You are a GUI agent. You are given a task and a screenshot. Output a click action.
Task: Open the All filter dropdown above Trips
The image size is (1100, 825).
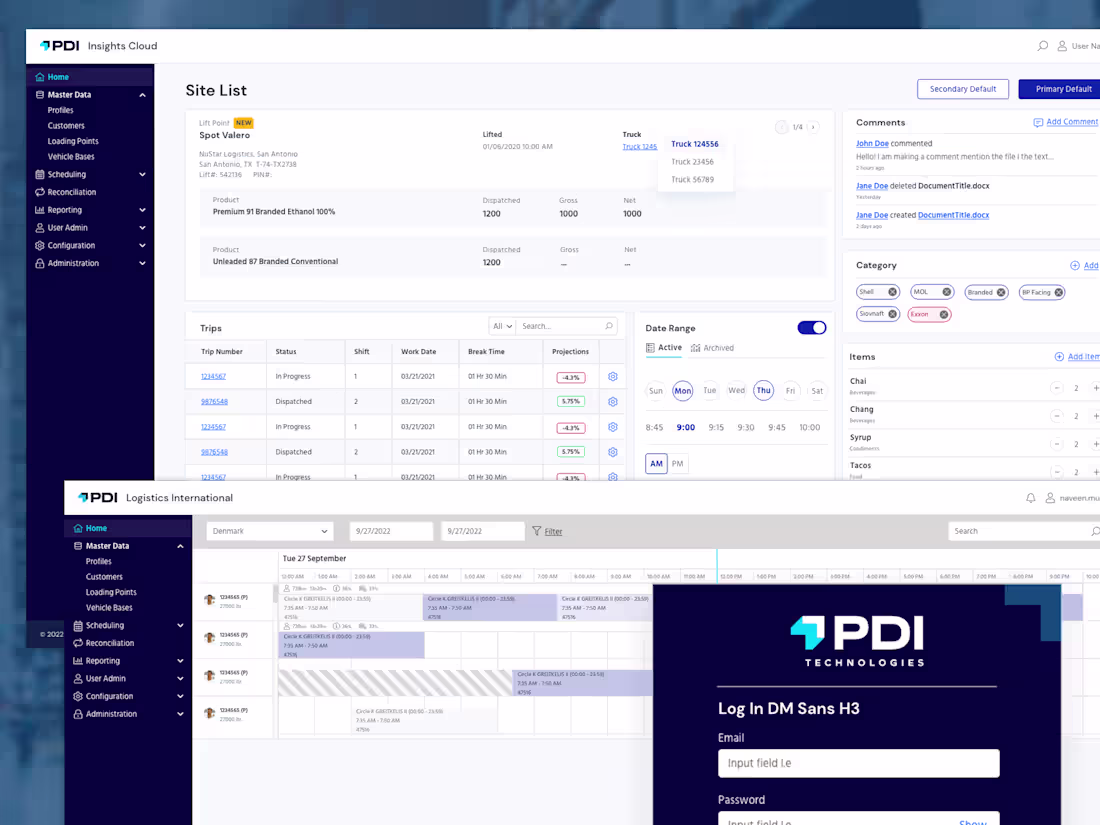click(501, 327)
